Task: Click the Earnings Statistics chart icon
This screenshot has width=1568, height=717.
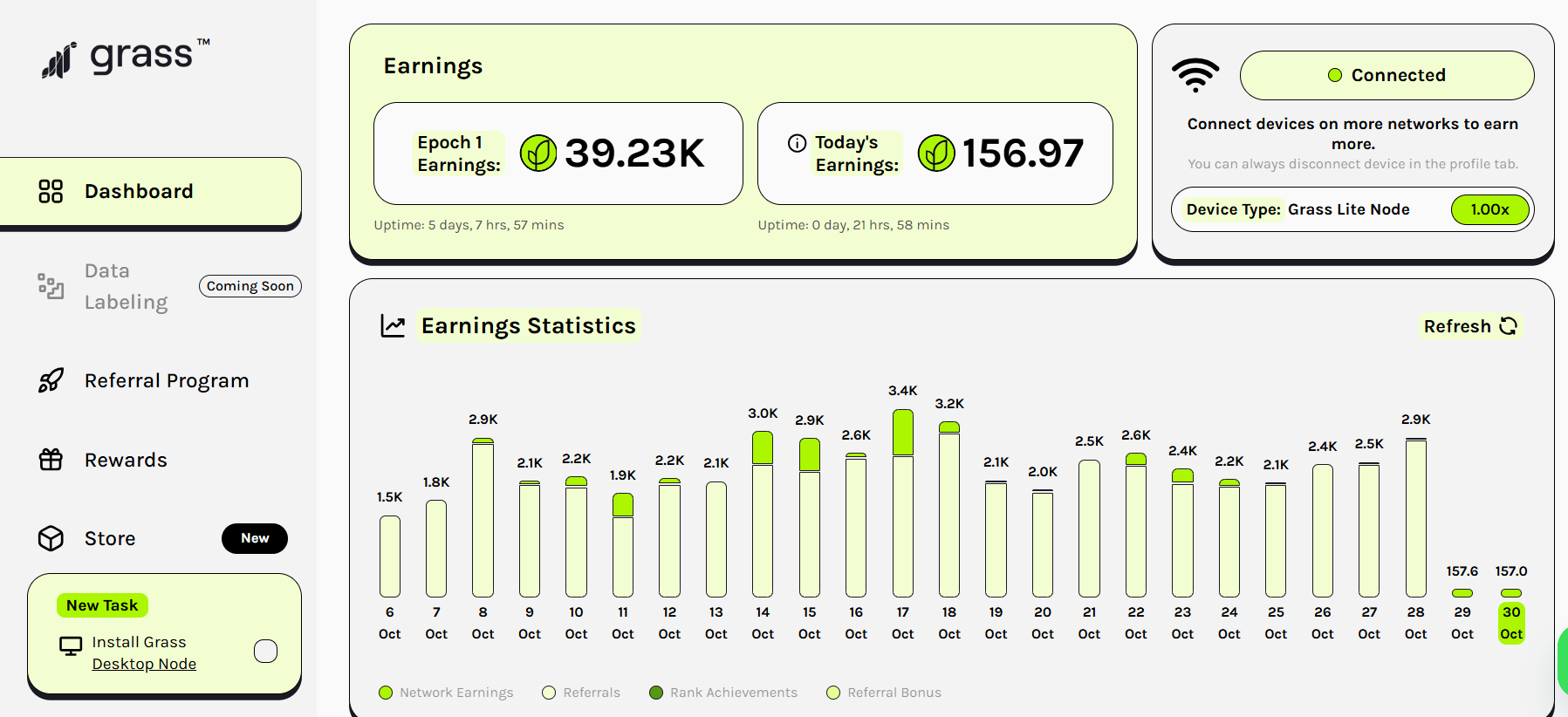Action: point(393,326)
